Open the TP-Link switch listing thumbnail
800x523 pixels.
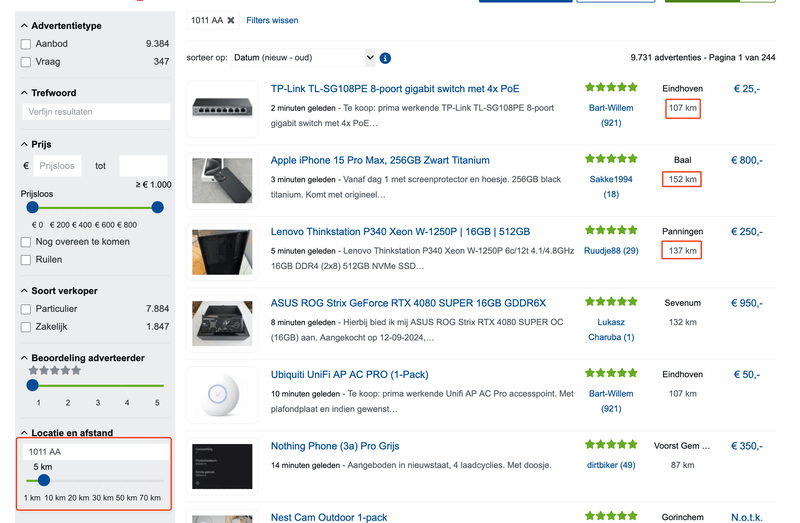pyautogui.click(x=221, y=107)
